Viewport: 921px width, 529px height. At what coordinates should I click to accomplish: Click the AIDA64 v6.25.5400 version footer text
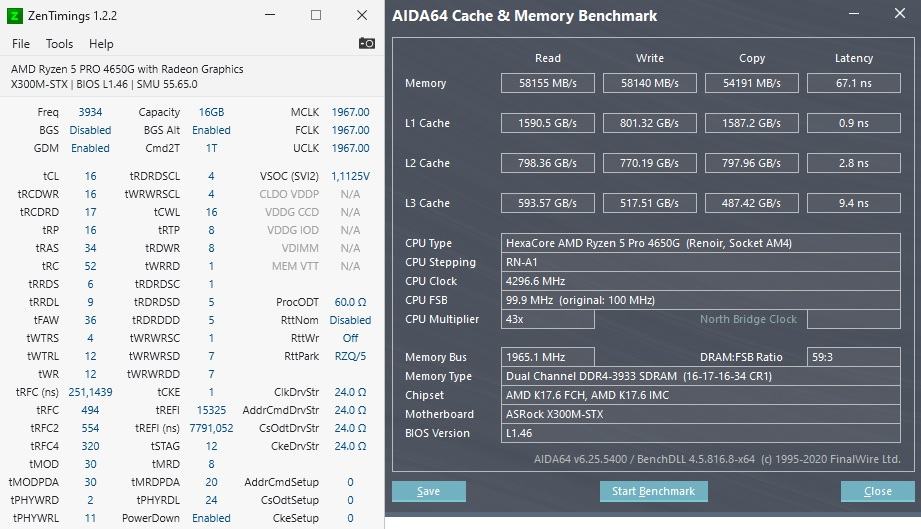click(717, 459)
